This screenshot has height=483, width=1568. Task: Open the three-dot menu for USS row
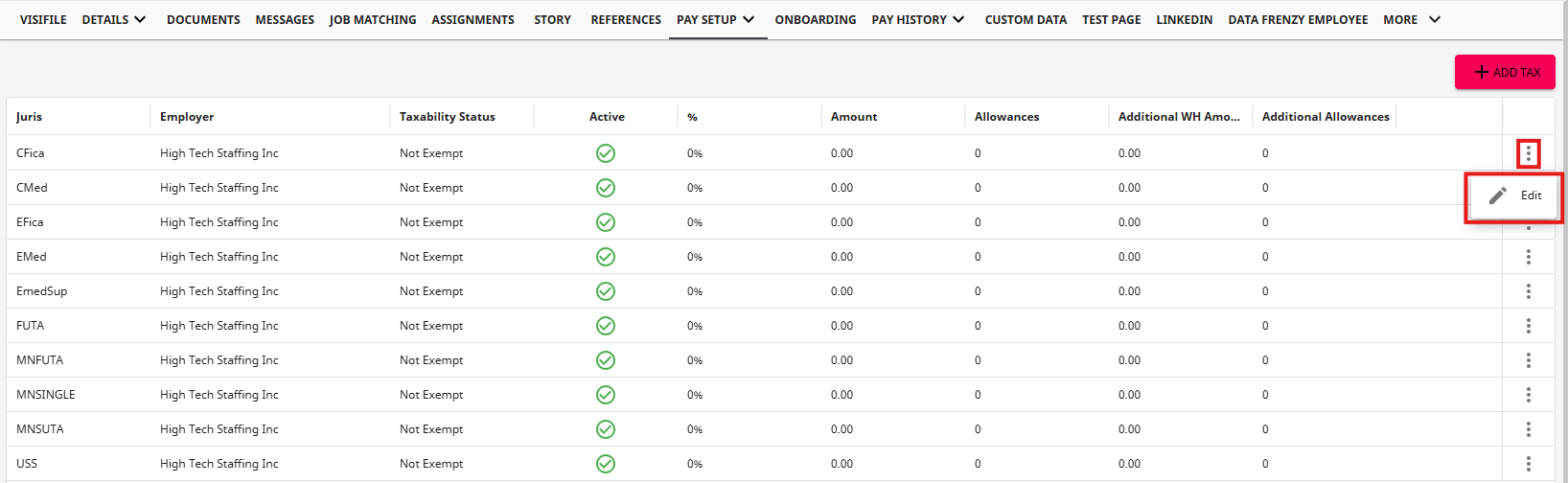1528,464
